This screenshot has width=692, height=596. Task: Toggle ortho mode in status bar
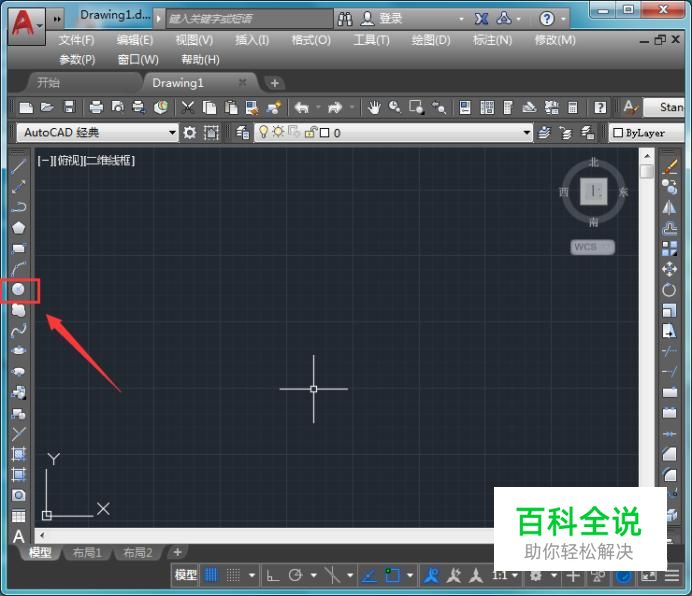[273, 575]
